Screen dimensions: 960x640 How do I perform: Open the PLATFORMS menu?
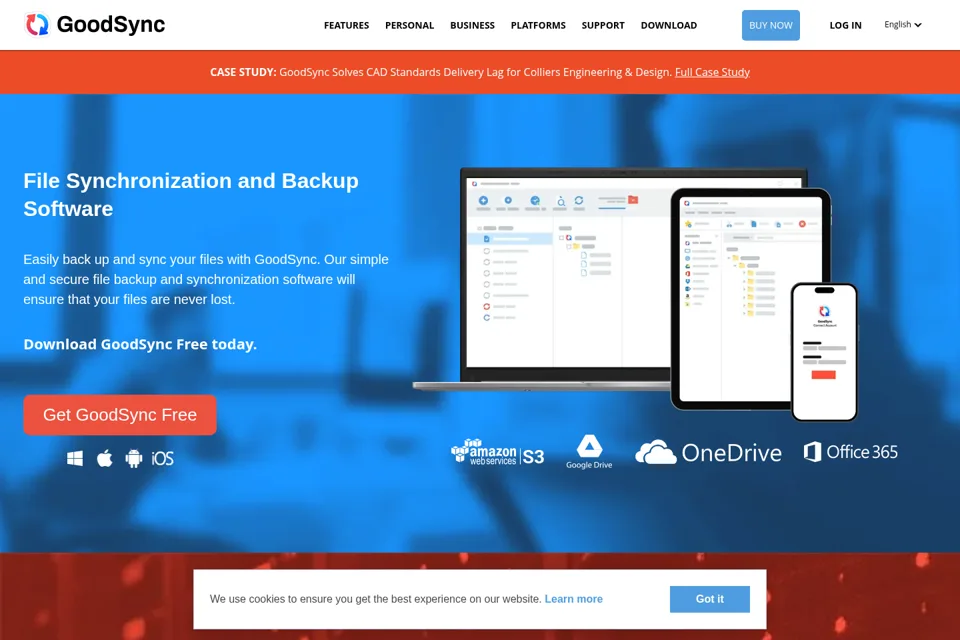point(538,25)
